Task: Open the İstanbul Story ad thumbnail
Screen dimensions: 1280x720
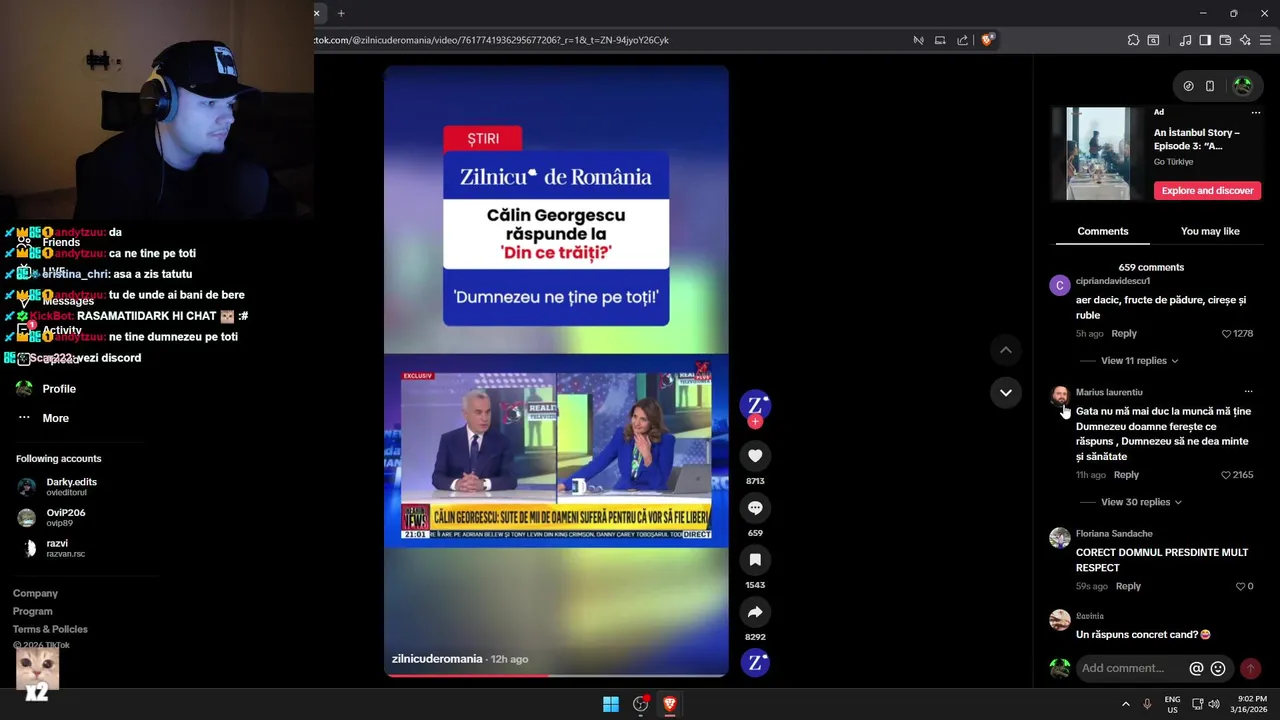Action: point(1098,154)
